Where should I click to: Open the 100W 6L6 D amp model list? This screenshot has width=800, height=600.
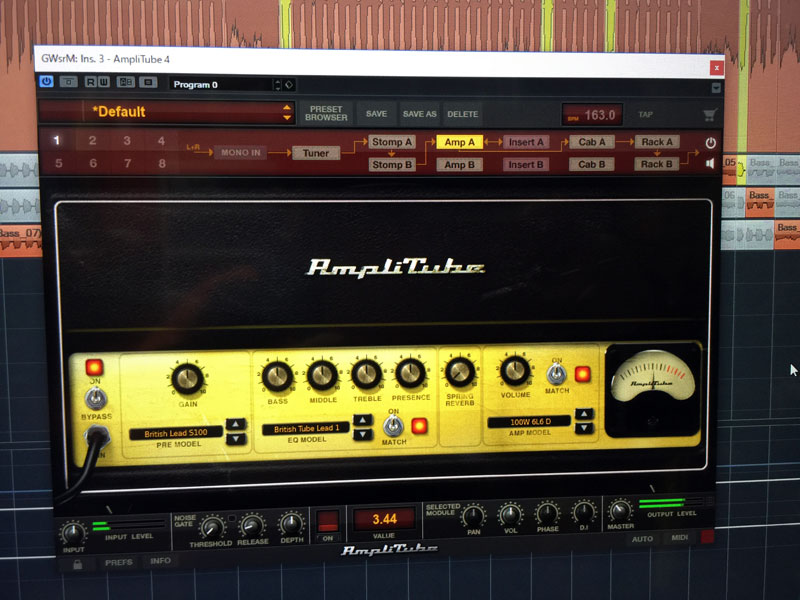pyautogui.click(x=530, y=421)
